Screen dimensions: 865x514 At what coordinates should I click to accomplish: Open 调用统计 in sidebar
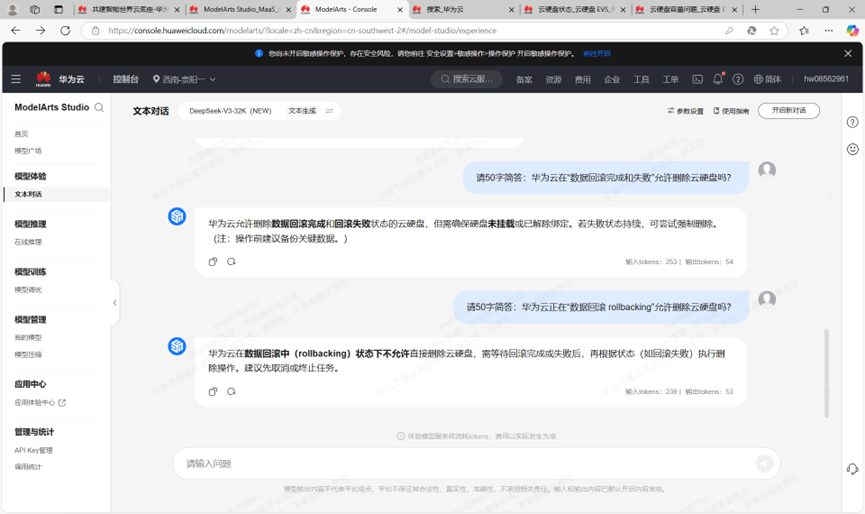tap(28, 467)
